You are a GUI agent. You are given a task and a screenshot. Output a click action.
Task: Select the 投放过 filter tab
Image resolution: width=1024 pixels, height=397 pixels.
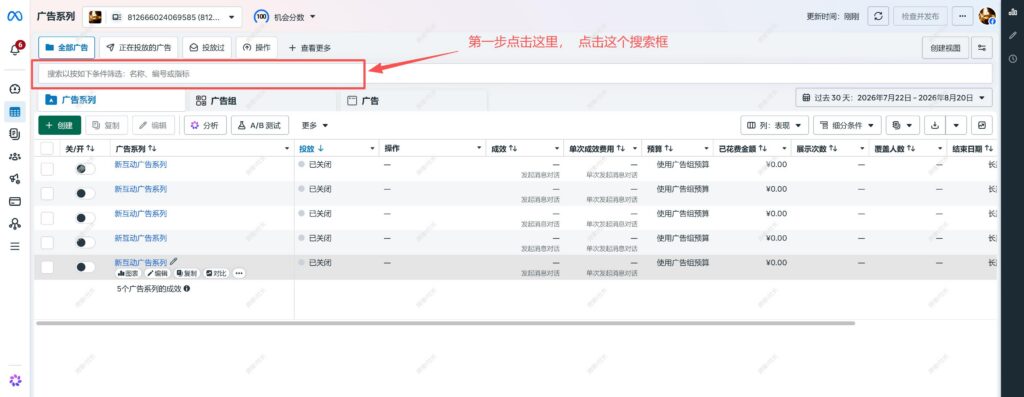point(207,48)
